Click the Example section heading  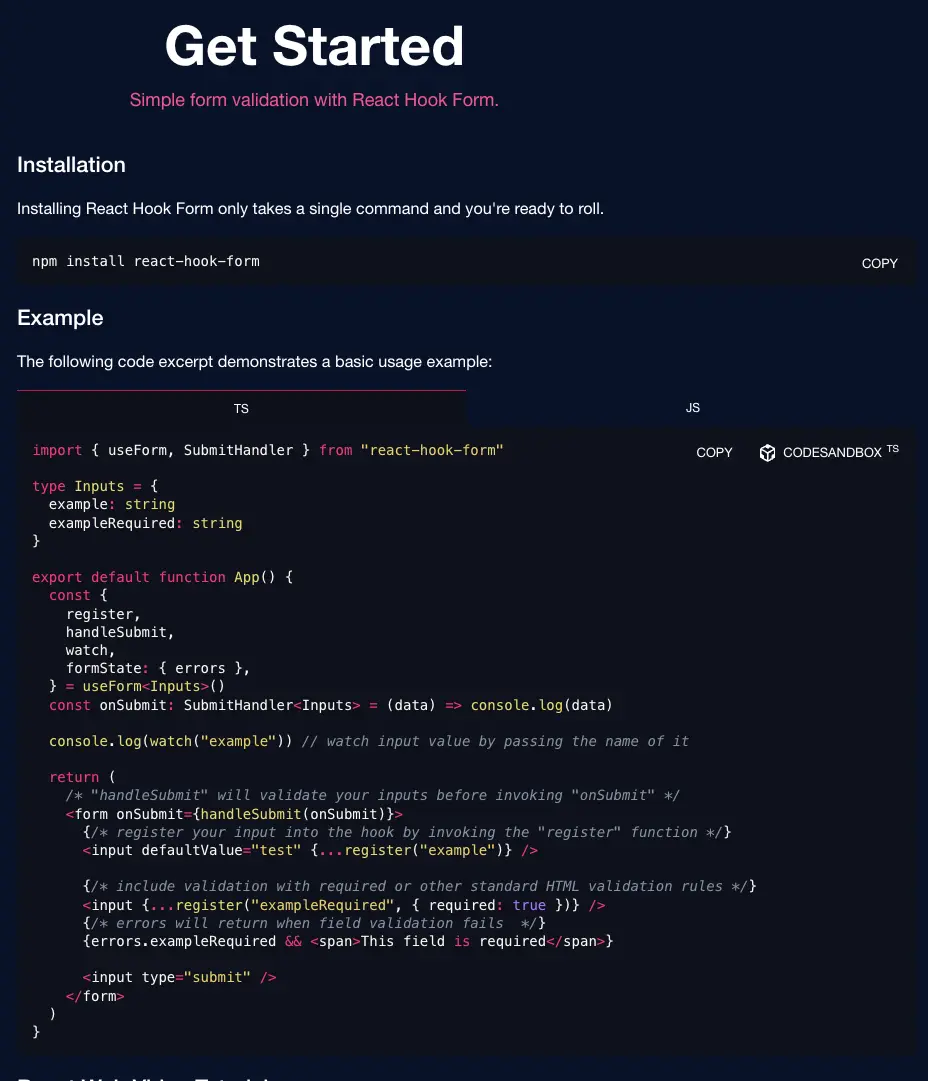point(60,318)
